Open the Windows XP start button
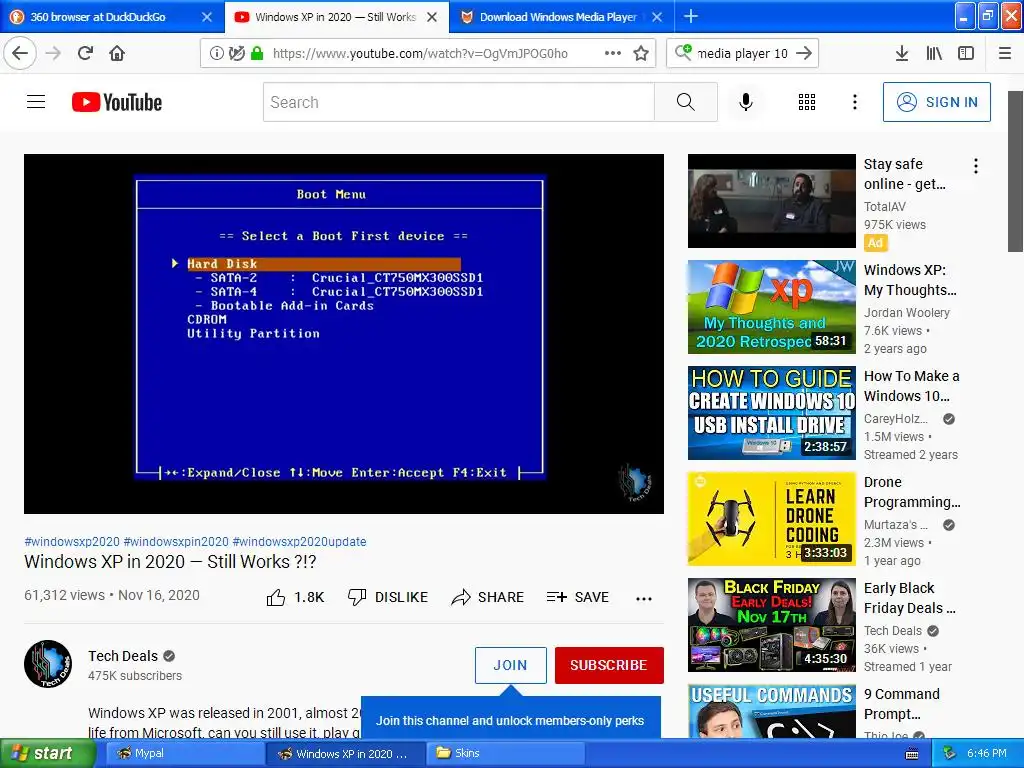The image size is (1024, 768). (x=48, y=754)
